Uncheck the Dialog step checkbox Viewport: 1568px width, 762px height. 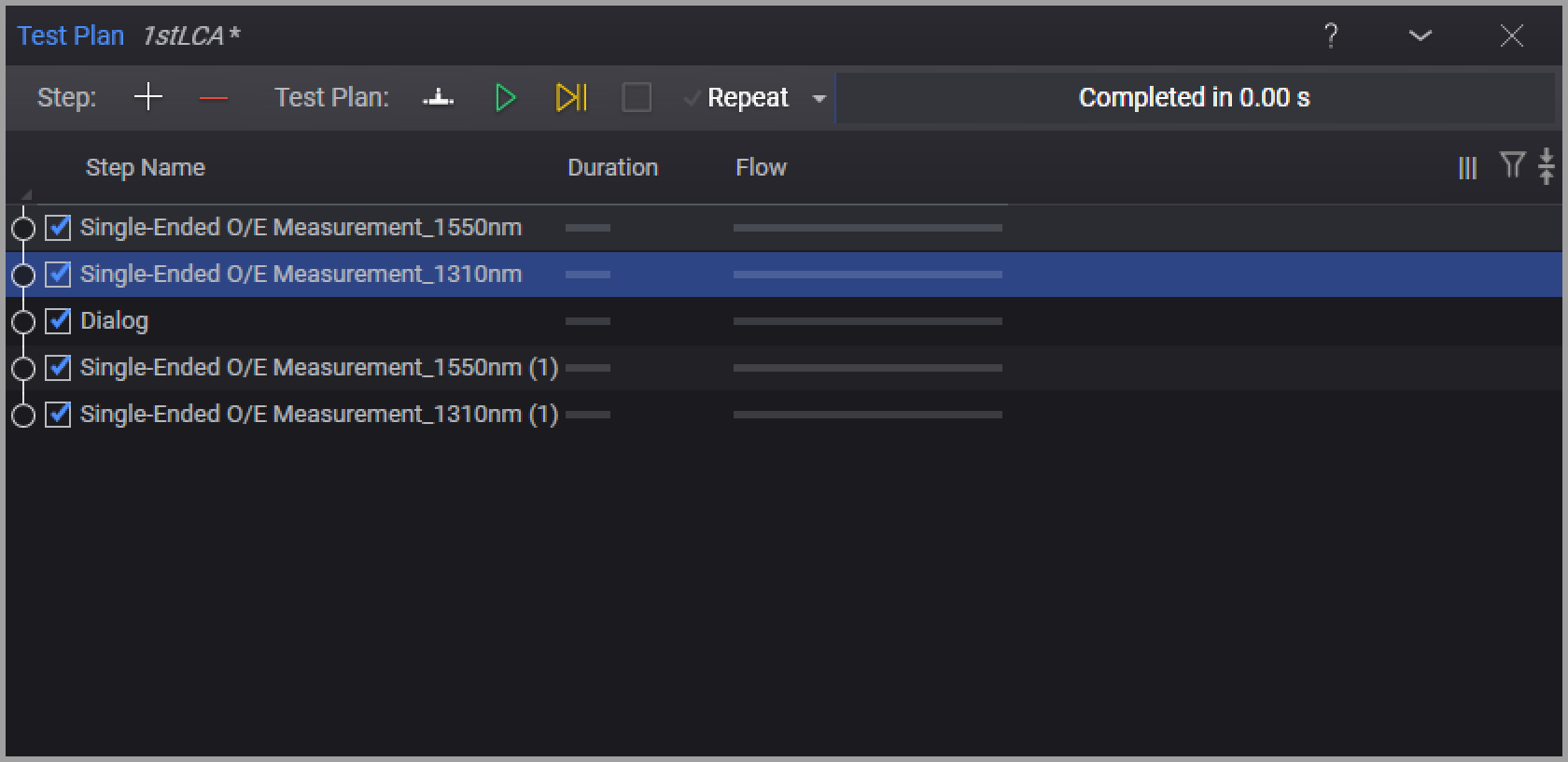point(59,321)
